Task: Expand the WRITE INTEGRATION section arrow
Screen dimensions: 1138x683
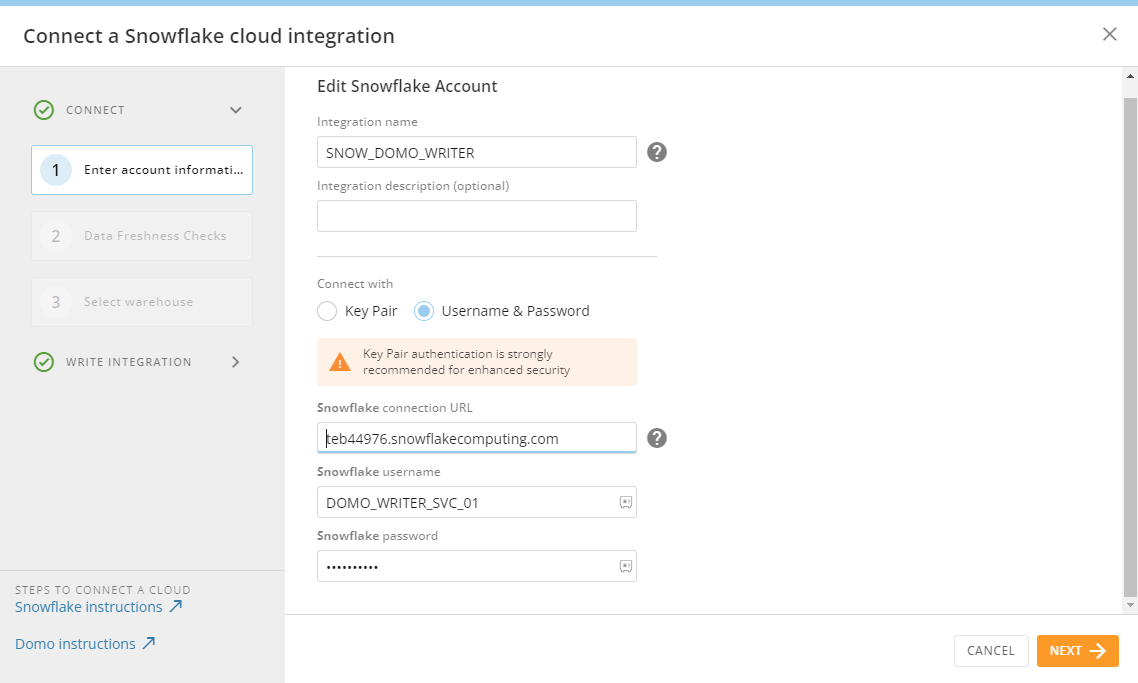Action: 236,362
